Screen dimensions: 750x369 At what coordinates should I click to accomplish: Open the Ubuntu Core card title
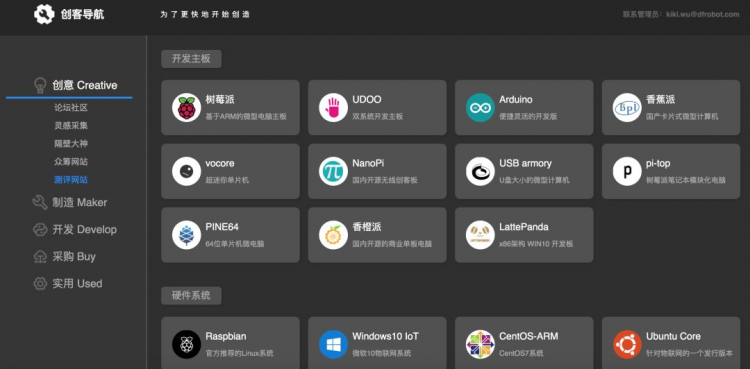pos(673,336)
